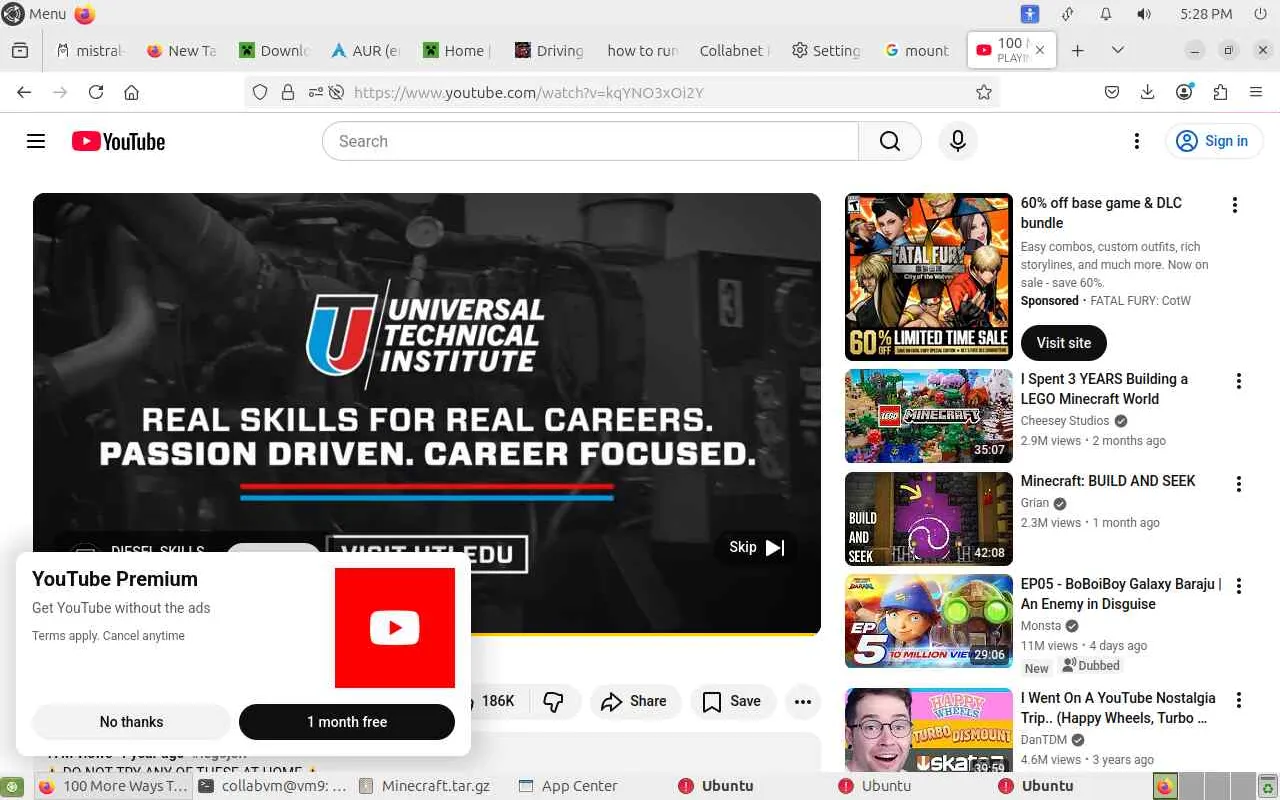Skip the Universal Technical Institute ad
The height and width of the screenshot is (800, 1280).
[x=756, y=547]
